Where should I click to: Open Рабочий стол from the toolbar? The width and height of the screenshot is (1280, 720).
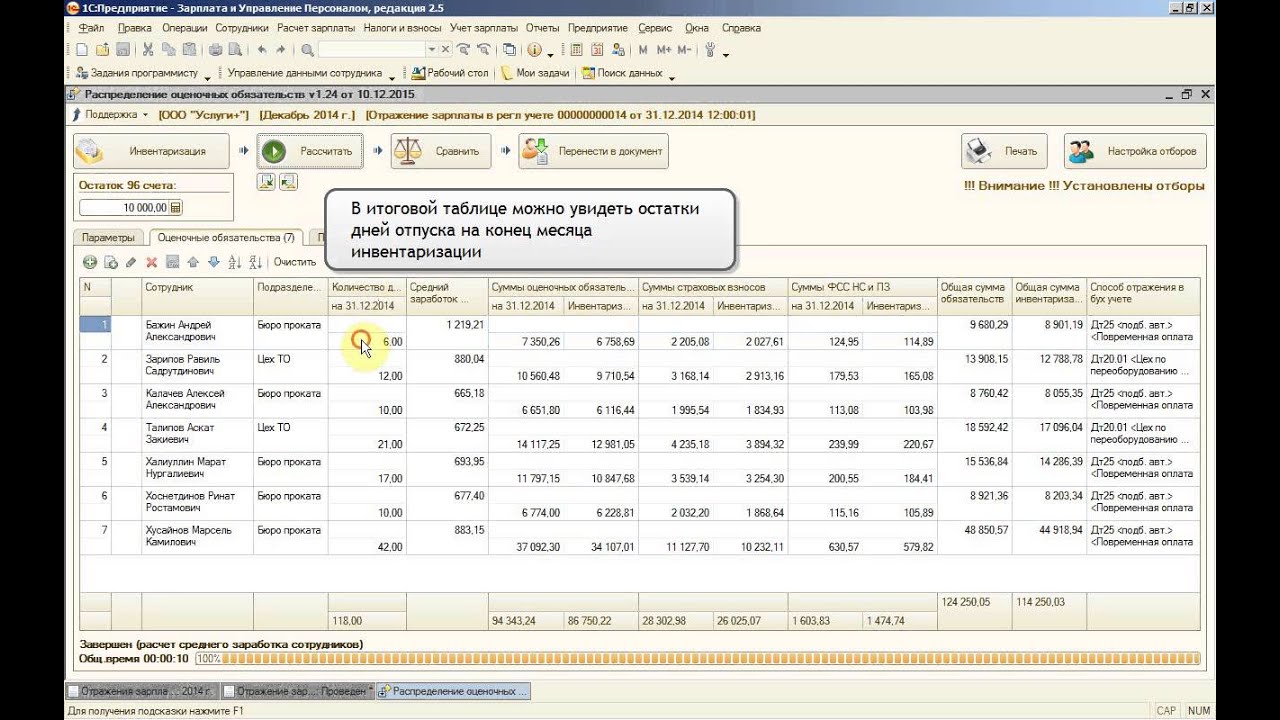(x=450, y=73)
